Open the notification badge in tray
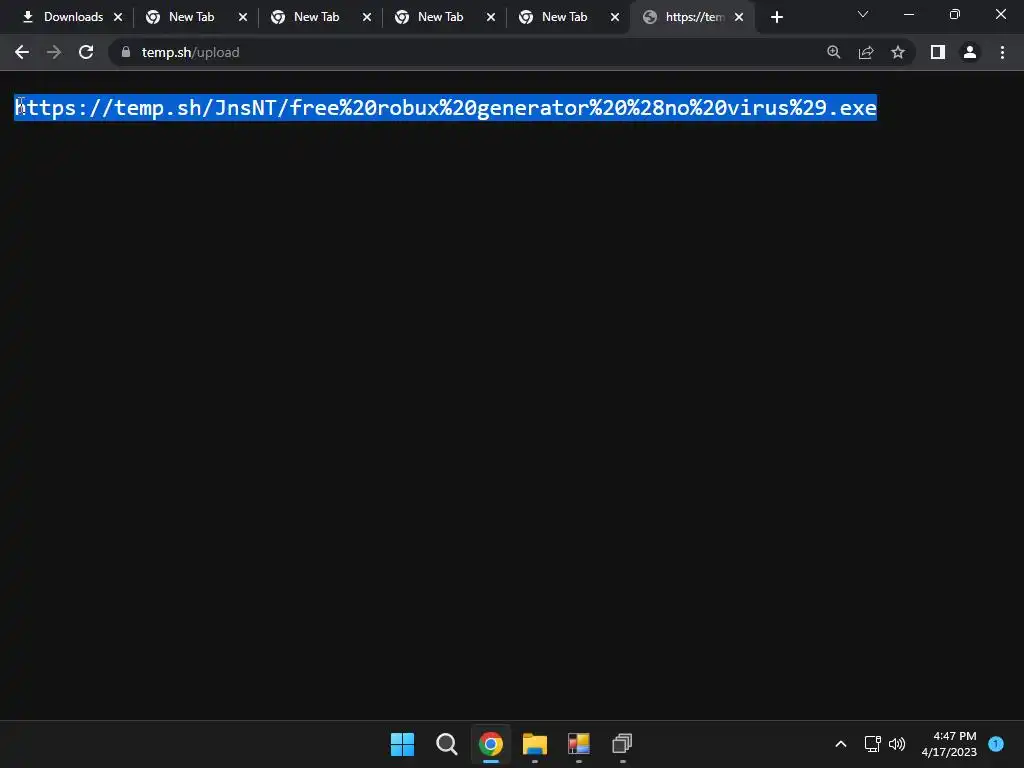Viewport: 1024px width, 768px height. click(x=996, y=743)
